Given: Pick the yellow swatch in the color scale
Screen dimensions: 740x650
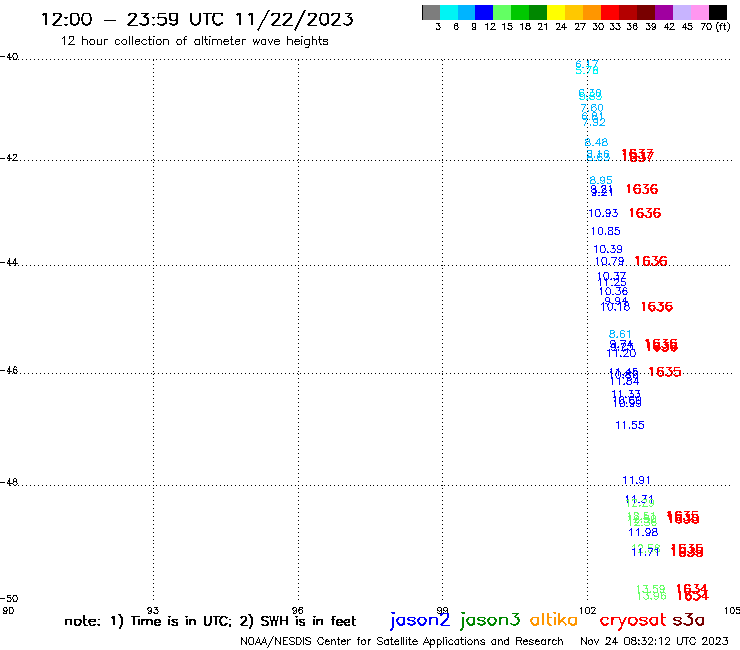Looking at the screenshot, I should (556, 12).
